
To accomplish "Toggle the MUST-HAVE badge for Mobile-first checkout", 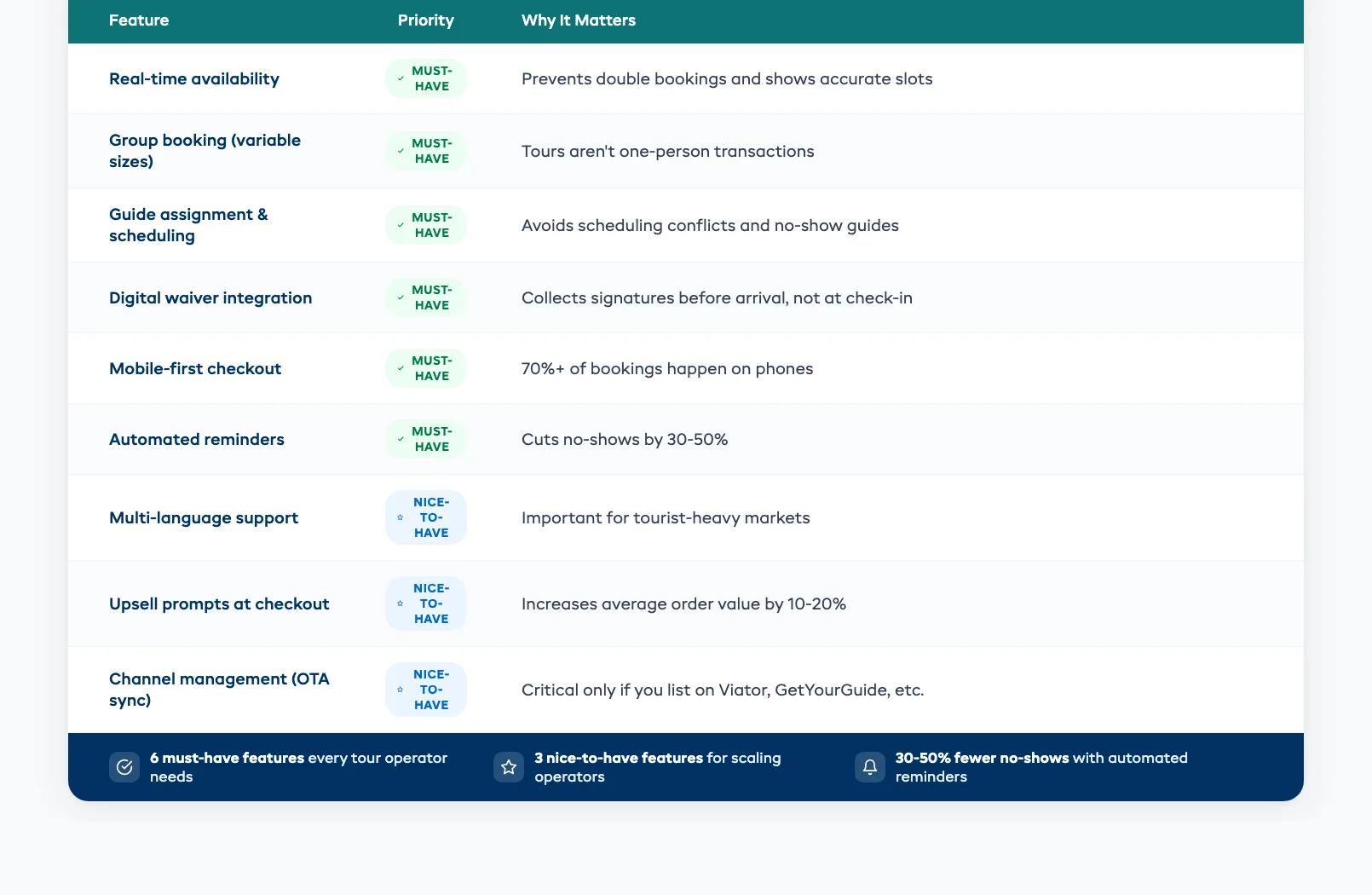I will 426,368.
